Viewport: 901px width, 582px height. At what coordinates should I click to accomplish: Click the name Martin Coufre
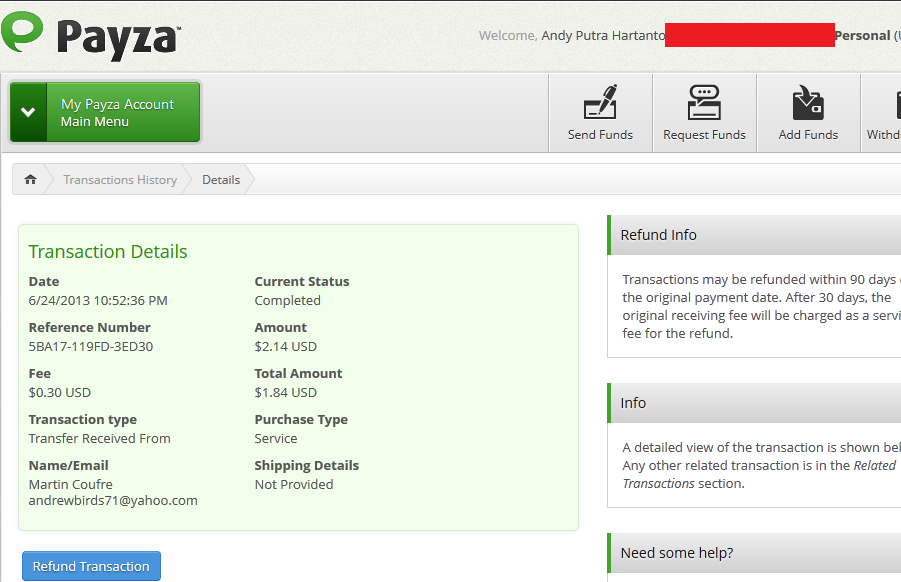click(71, 484)
